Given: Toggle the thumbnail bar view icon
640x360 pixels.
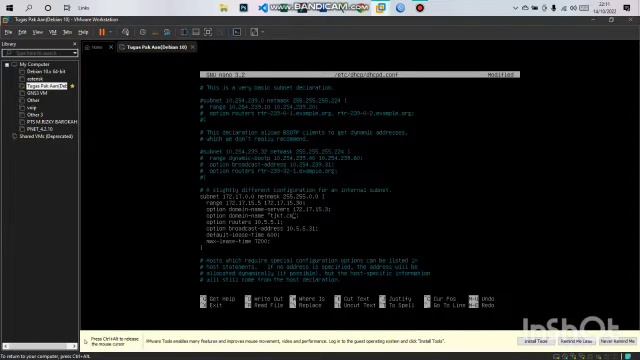Looking at the screenshot, I should [x=196, y=32].
